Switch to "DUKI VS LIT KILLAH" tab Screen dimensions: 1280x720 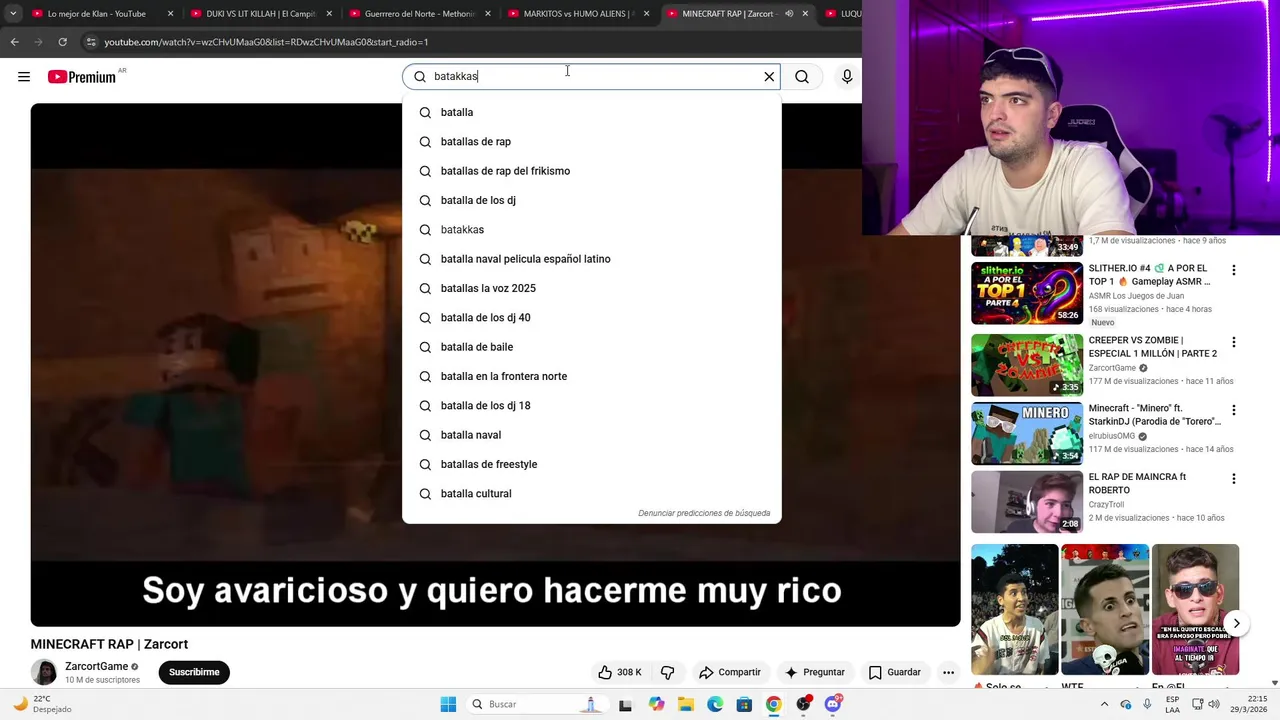point(260,14)
